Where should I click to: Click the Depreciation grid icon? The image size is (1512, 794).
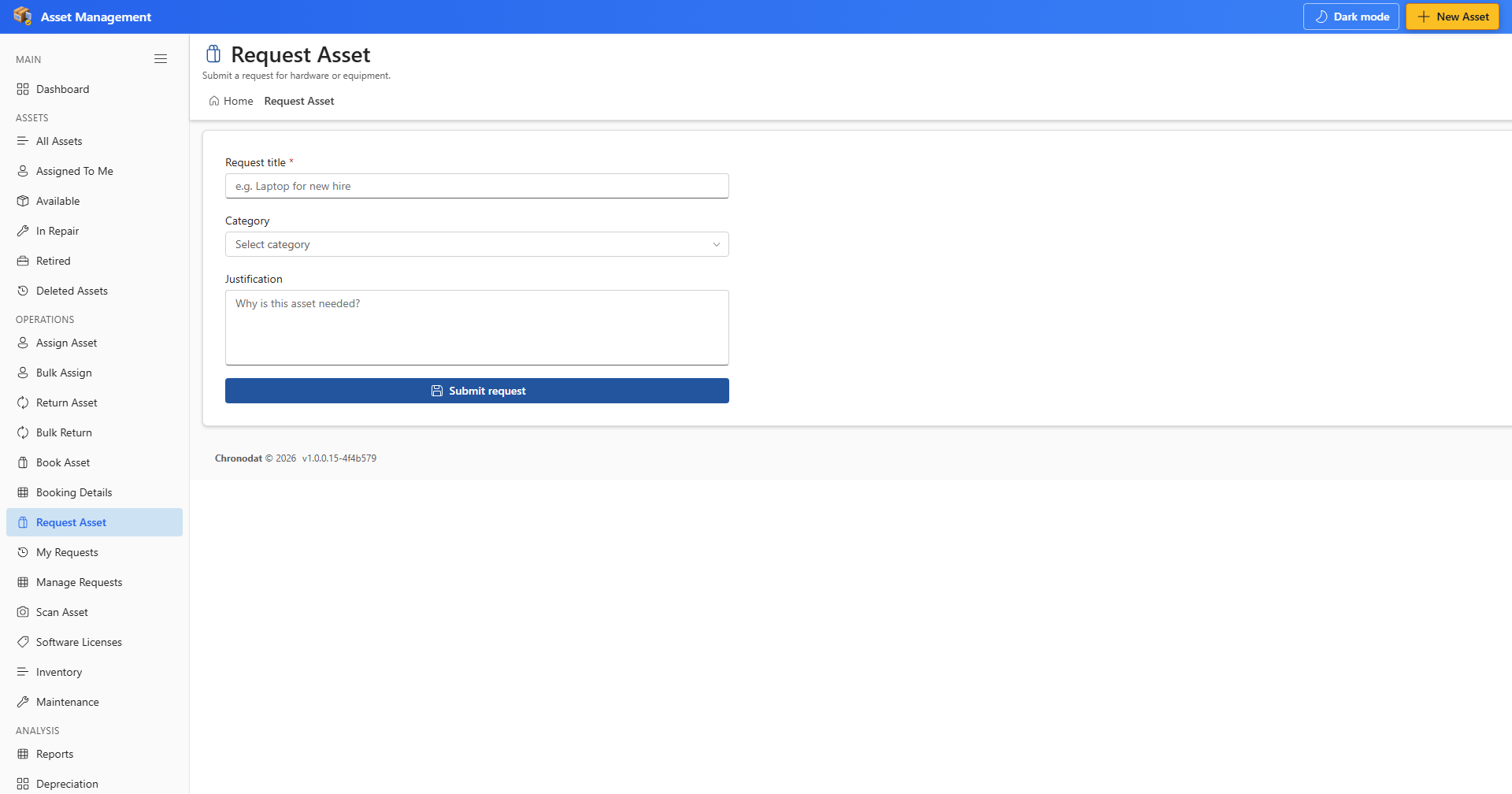tap(23, 784)
